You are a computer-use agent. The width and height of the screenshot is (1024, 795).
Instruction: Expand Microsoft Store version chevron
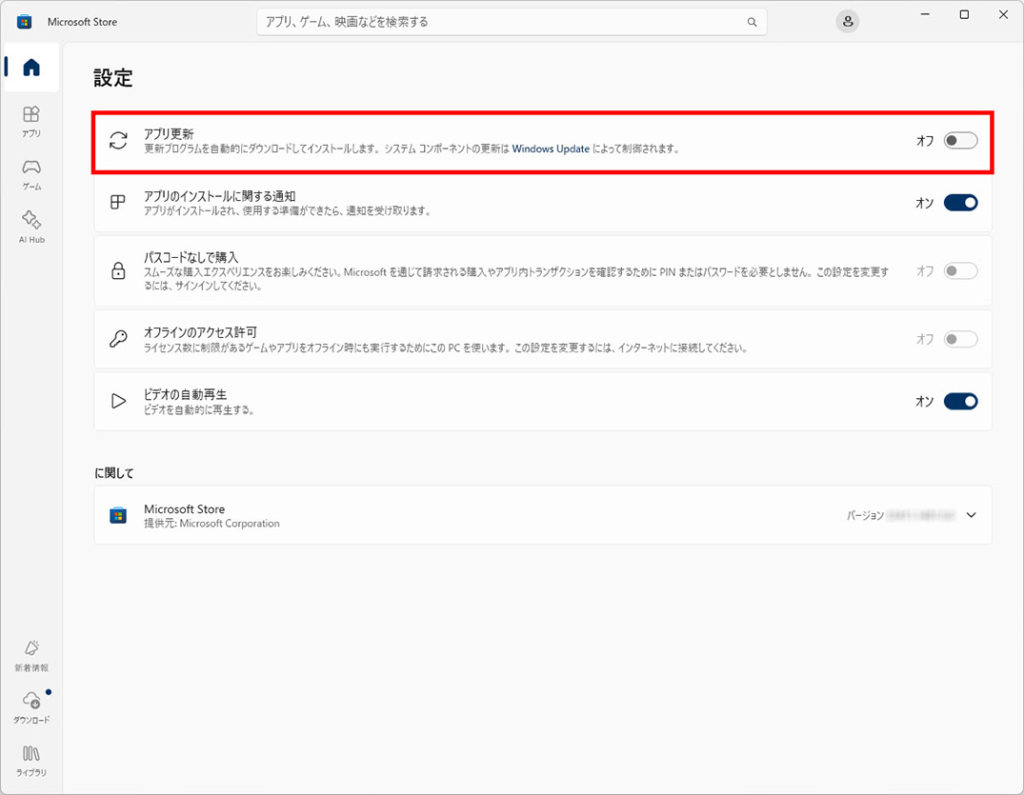coord(971,515)
